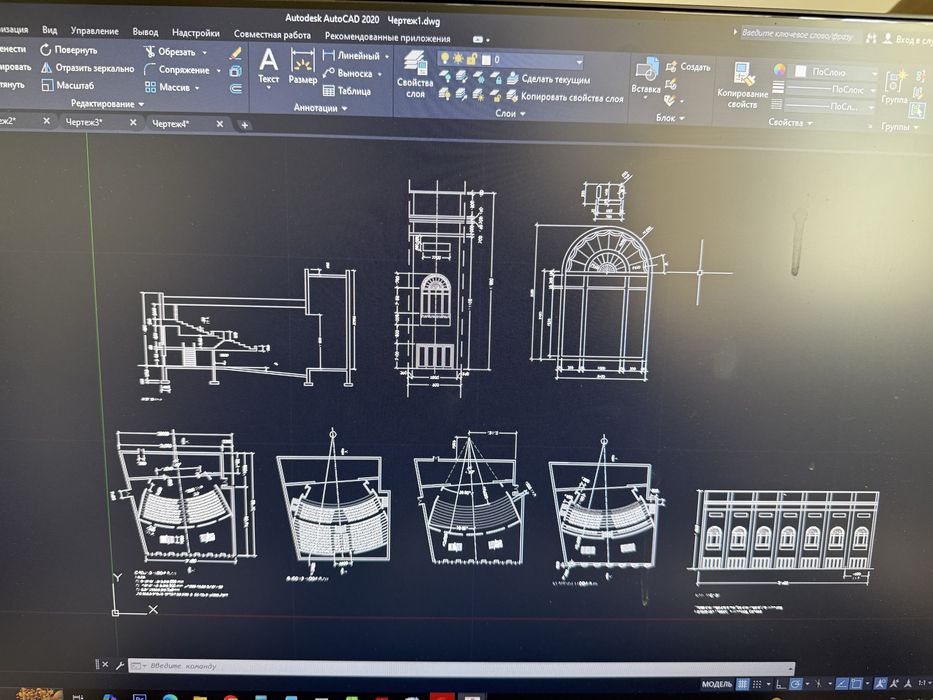Select the Размер dimension tool
The image size is (933, 700).
click(303, 67)
